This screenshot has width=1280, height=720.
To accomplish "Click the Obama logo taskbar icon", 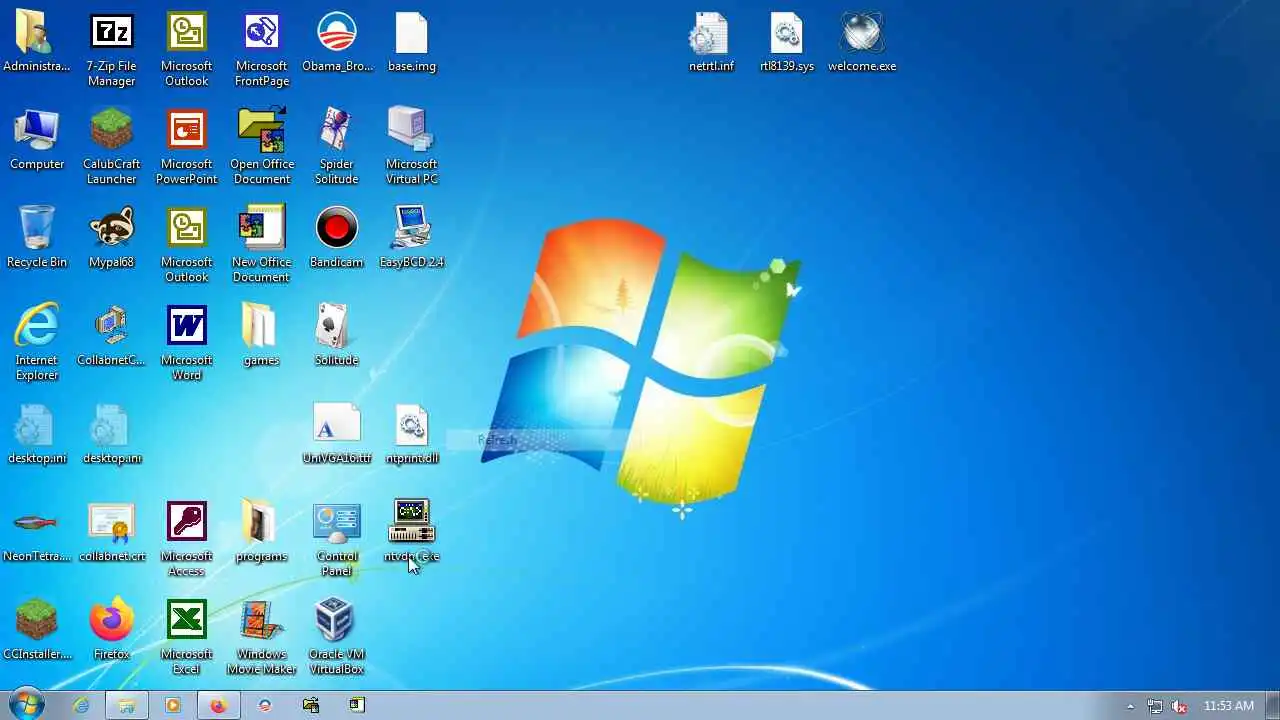I will click(x=264, y=705).
